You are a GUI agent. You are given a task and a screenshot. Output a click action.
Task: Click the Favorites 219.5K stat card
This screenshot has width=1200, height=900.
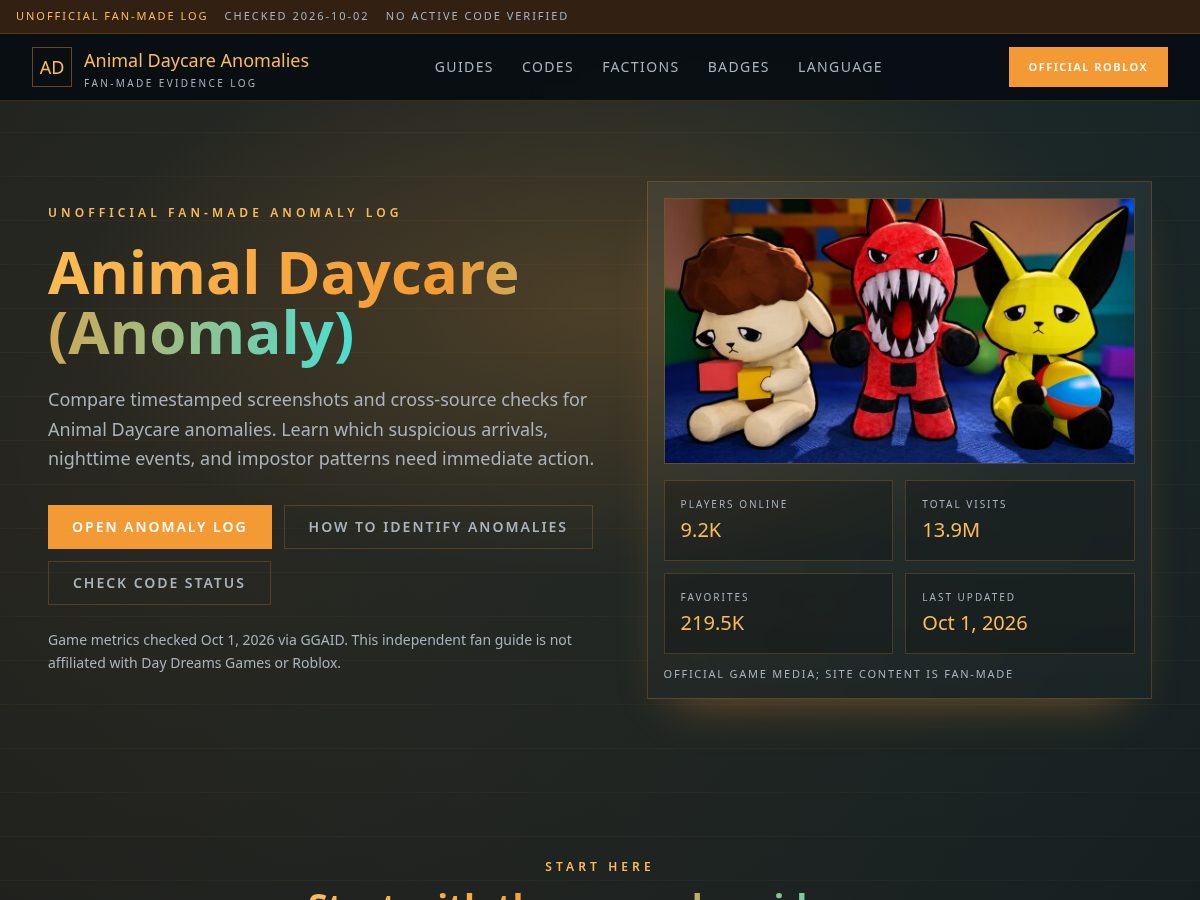click(x=778, y=613)
